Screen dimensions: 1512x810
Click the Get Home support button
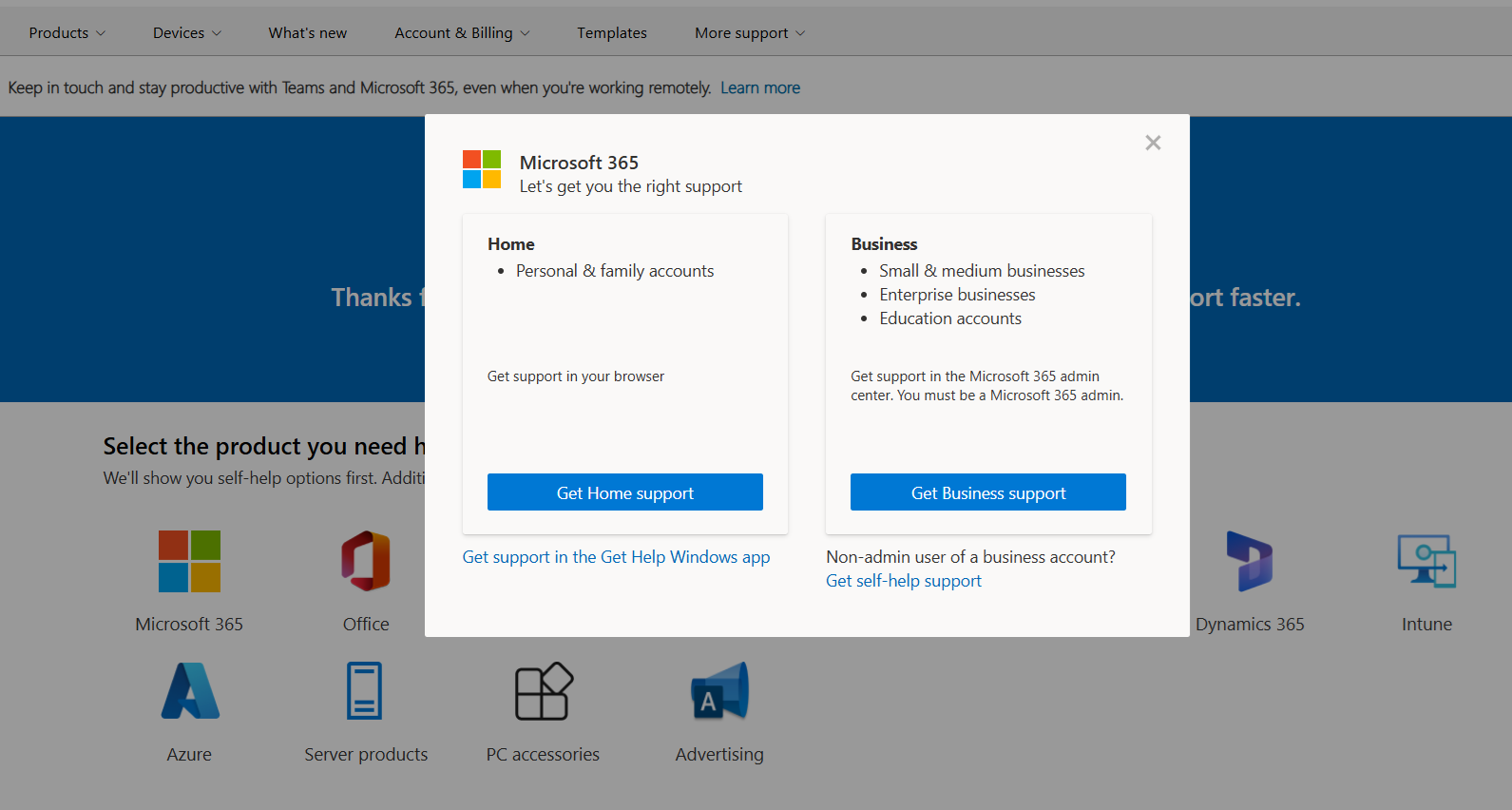[x=625, y=492]
